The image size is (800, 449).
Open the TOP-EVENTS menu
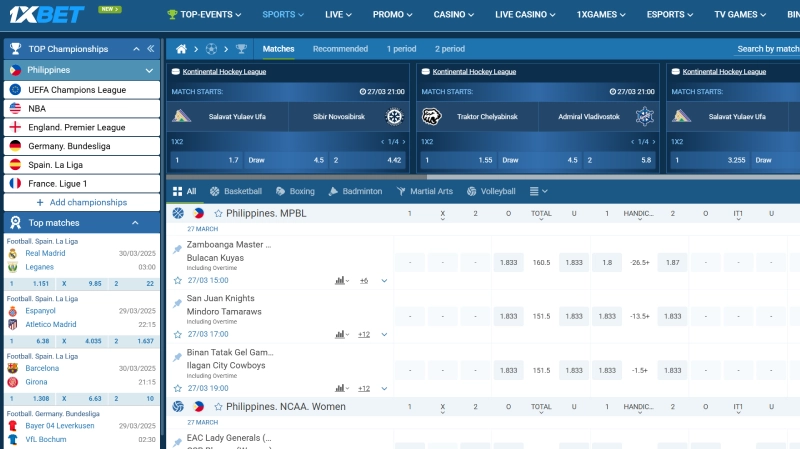(204, 14)
